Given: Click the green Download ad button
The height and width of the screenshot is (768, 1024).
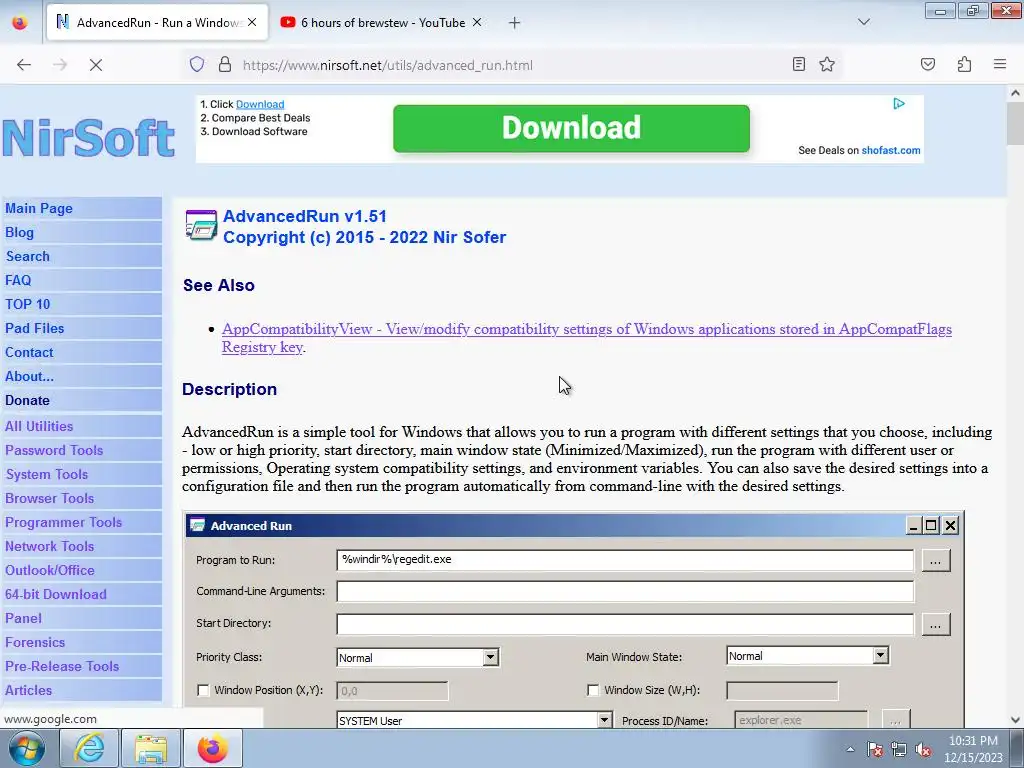Looking at the screenshot, I should pos(571,128).
